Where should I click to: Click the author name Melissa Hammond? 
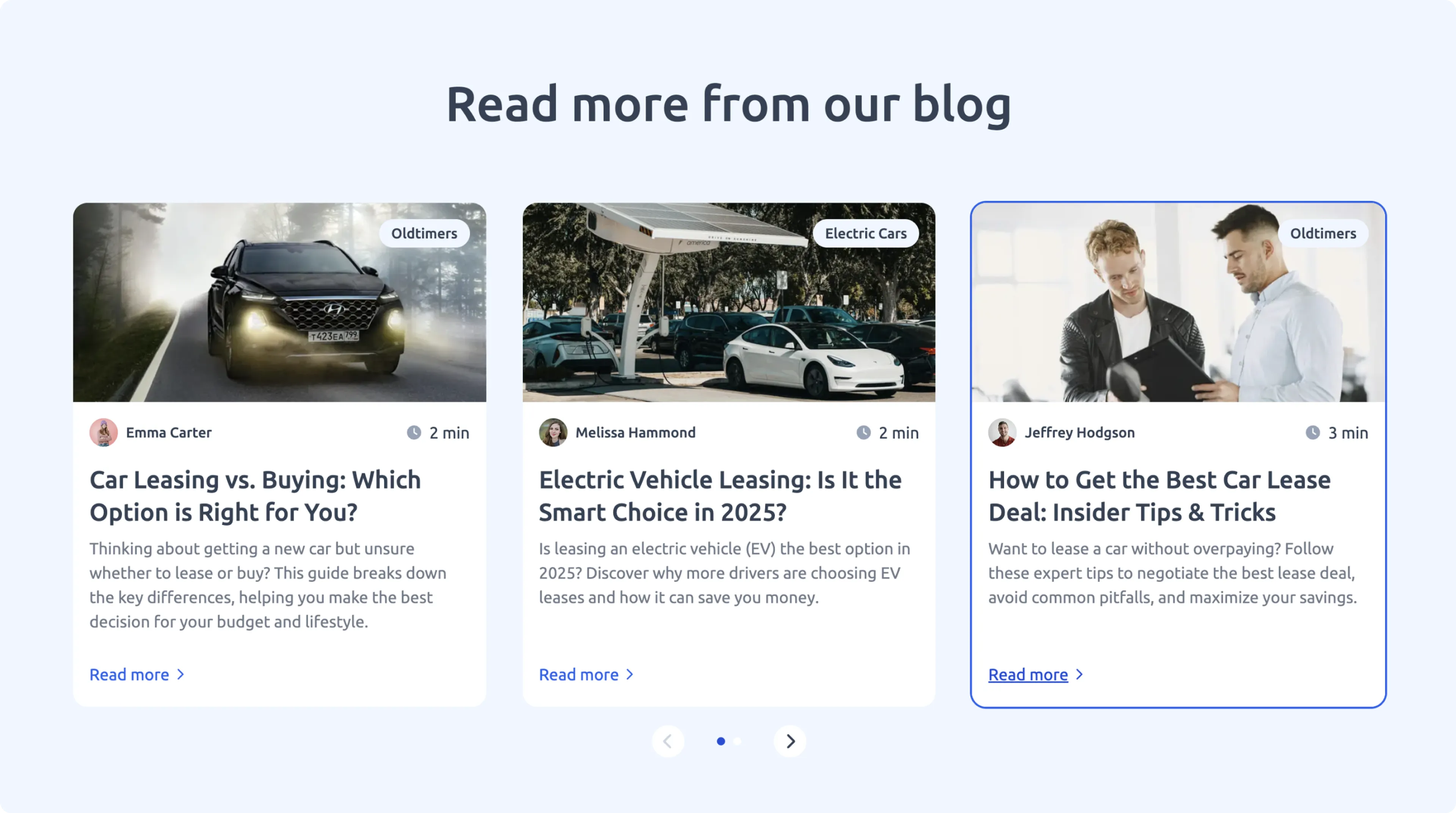tap(635, 433)
